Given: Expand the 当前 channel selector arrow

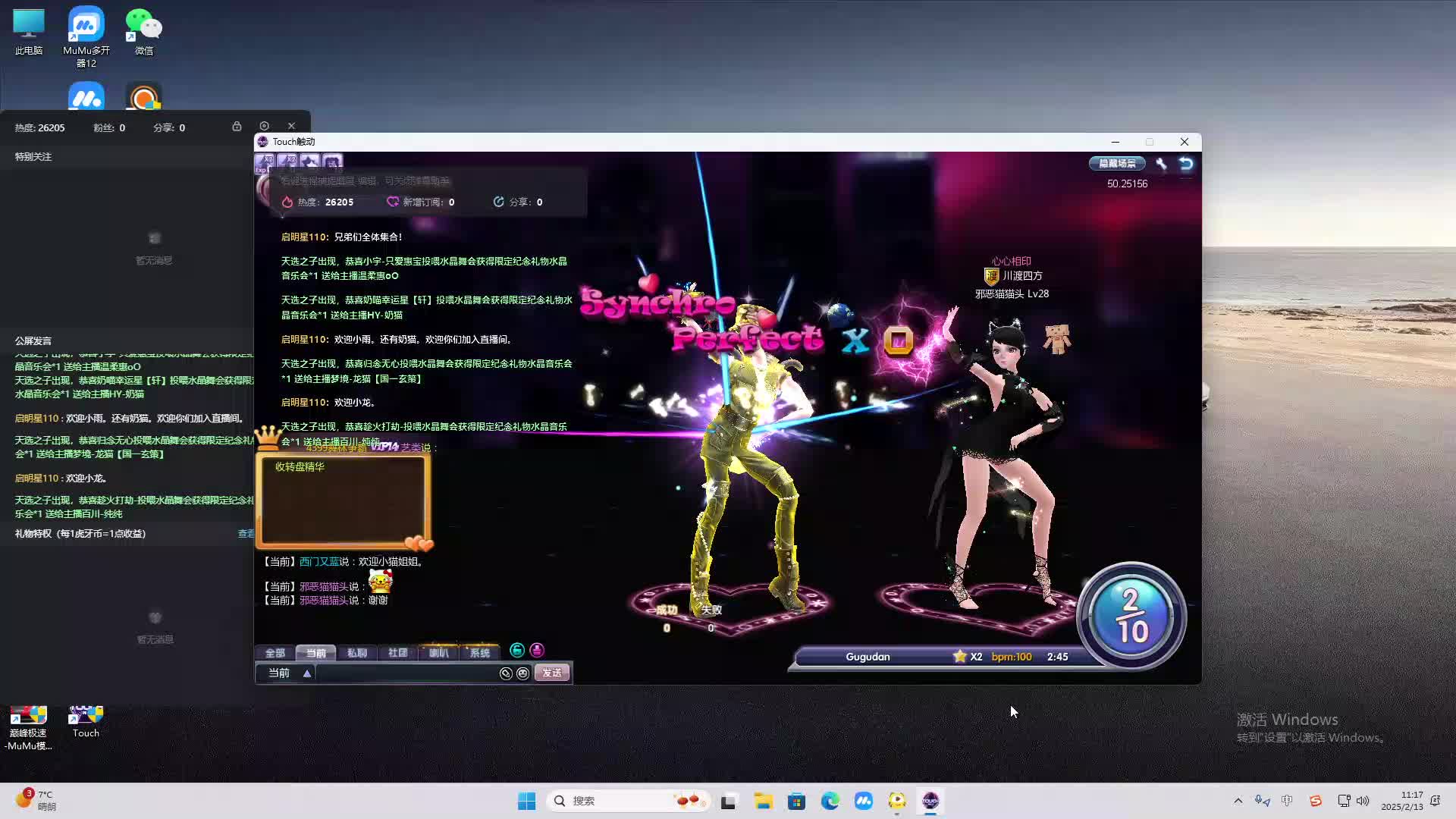Looking at the screenshot, I should pyautogui.click(x=307, y=673).
